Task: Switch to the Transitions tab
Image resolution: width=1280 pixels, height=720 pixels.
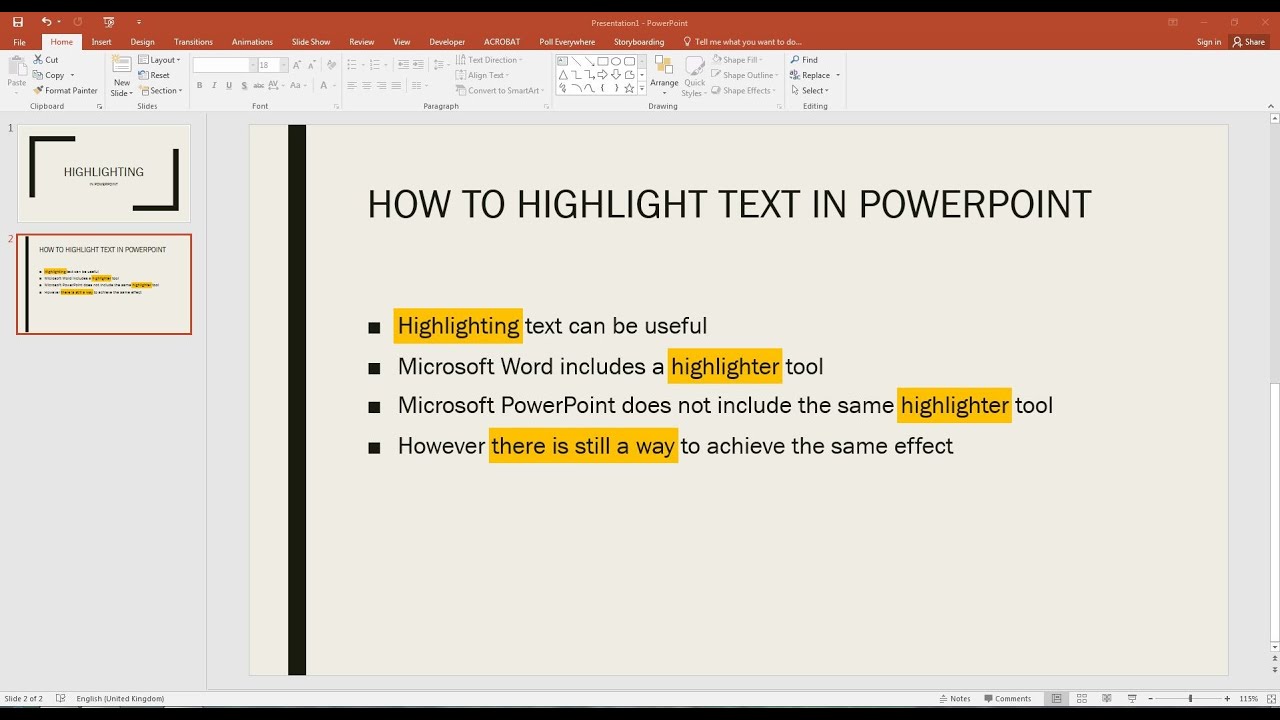Action: [193, 42]
